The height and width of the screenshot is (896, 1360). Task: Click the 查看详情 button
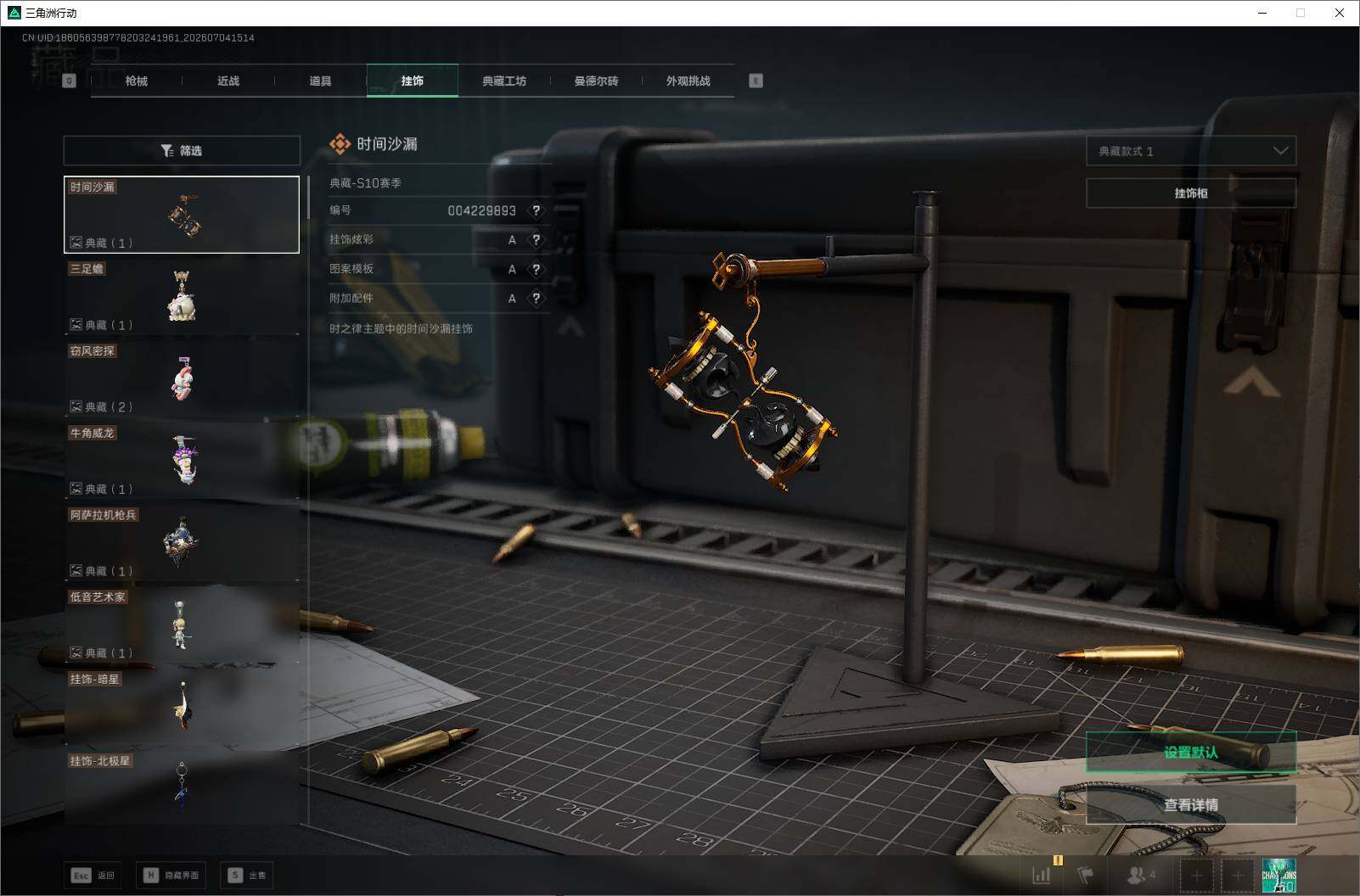(1191, 804)
